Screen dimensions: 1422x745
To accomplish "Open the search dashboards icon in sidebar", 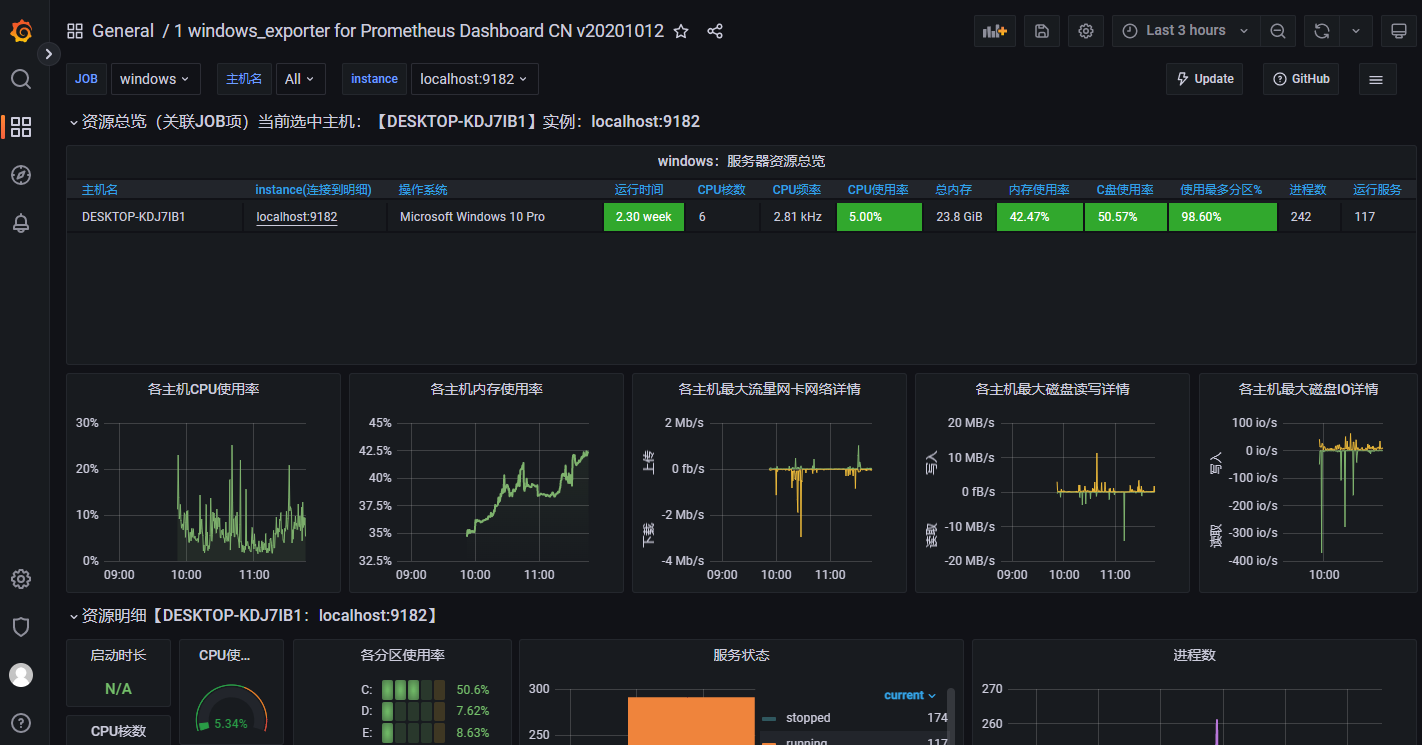I will click(21, 79).
